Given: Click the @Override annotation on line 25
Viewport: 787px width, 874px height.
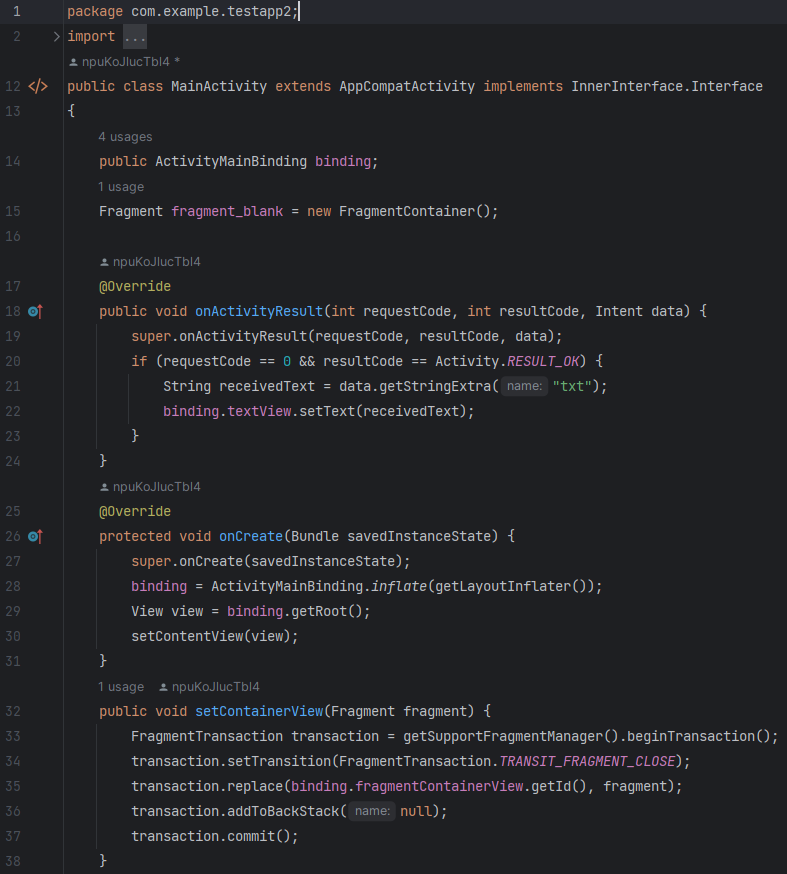Looking at the screenshot, I should pyautogui.click(x=135, y=512).
